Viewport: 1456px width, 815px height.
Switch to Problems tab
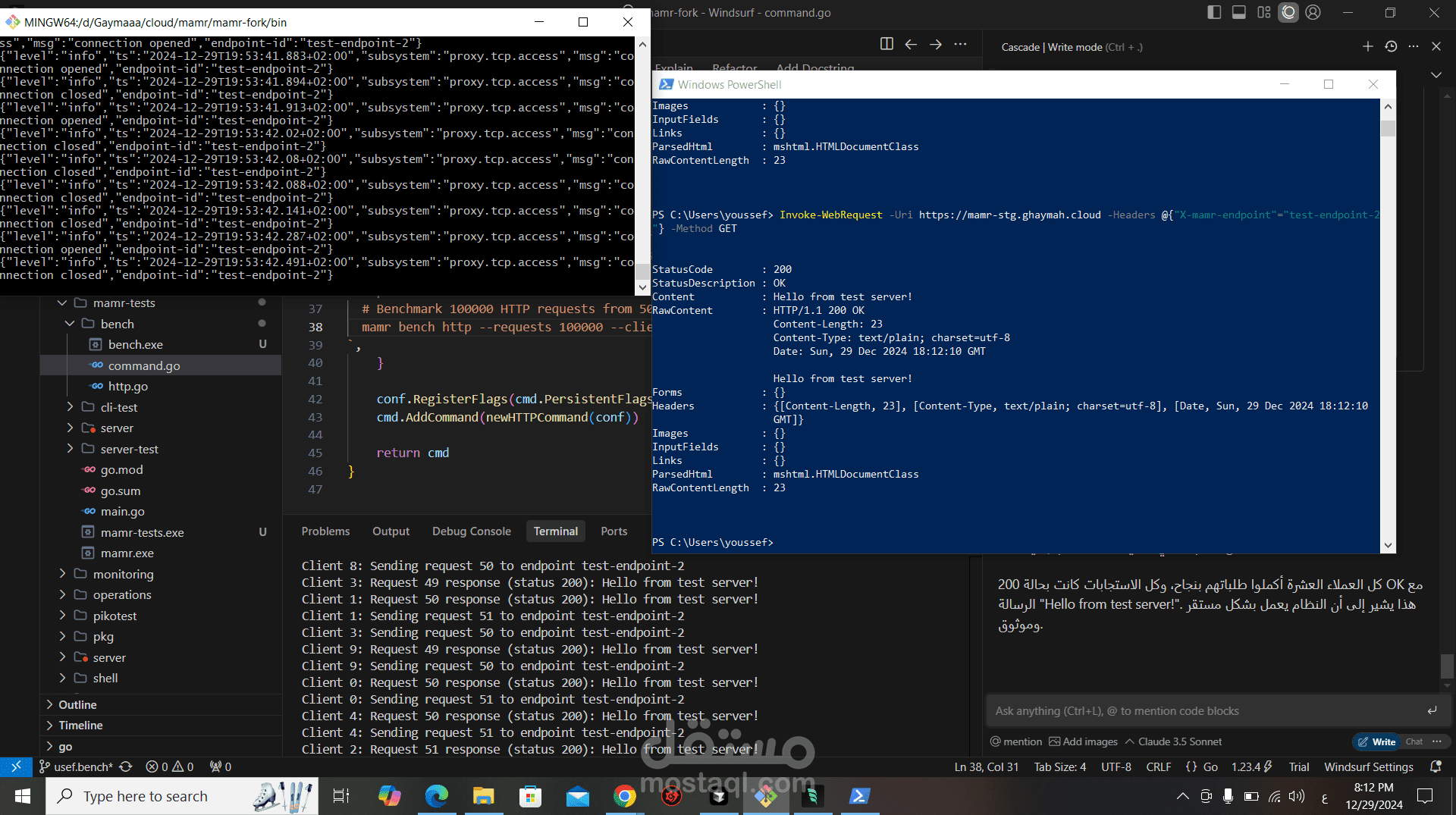(x=325, y=531)
